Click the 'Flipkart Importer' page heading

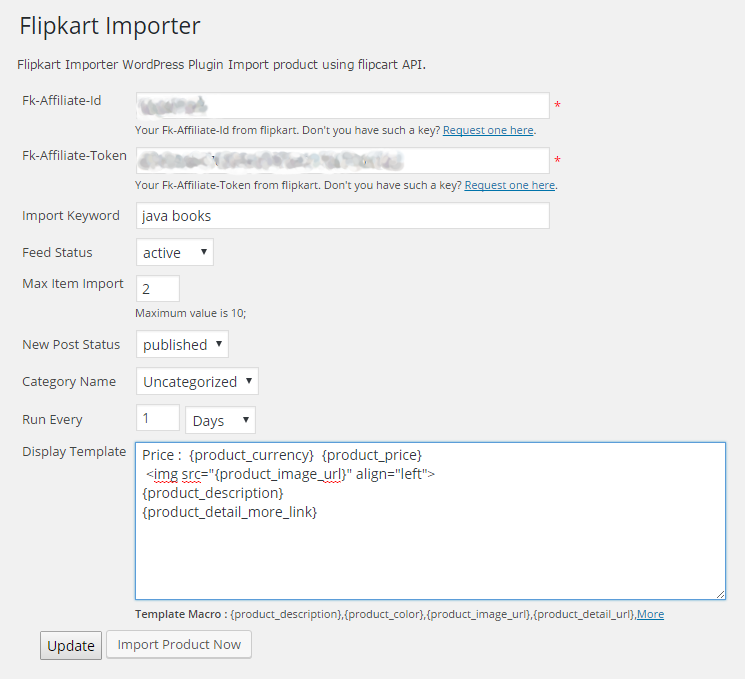pyautogui.click(x=110, y=26)
